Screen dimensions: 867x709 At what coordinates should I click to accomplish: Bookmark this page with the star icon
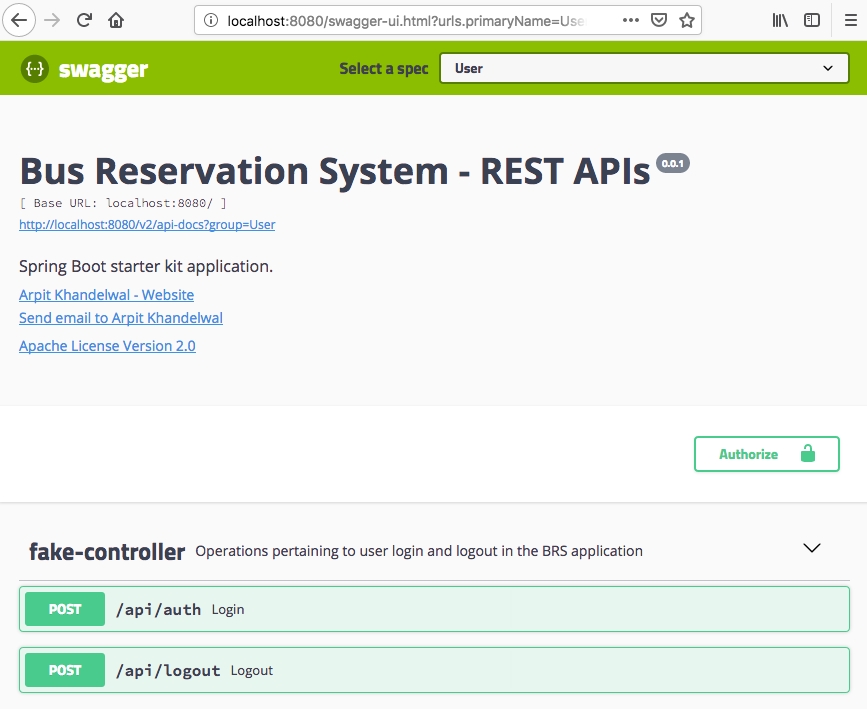(687, 20)
